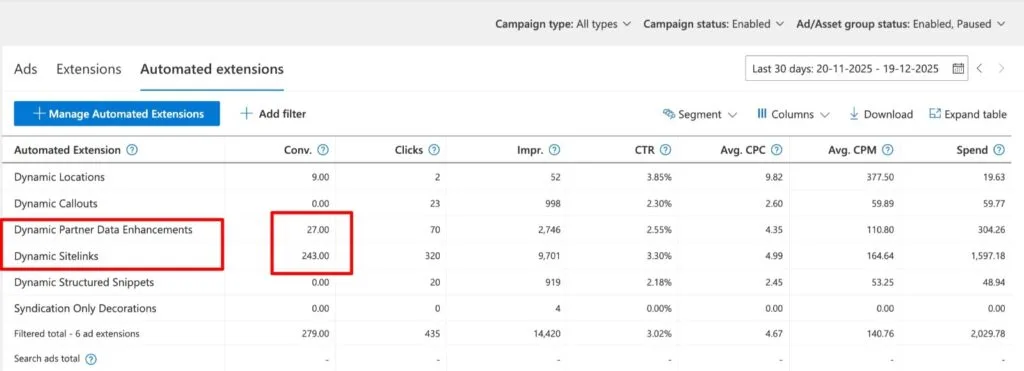Image resolution: width=1024 pixels, height=371 pixels.
Task: Open the Last 30 days date picker
Action: coord(856,69)
